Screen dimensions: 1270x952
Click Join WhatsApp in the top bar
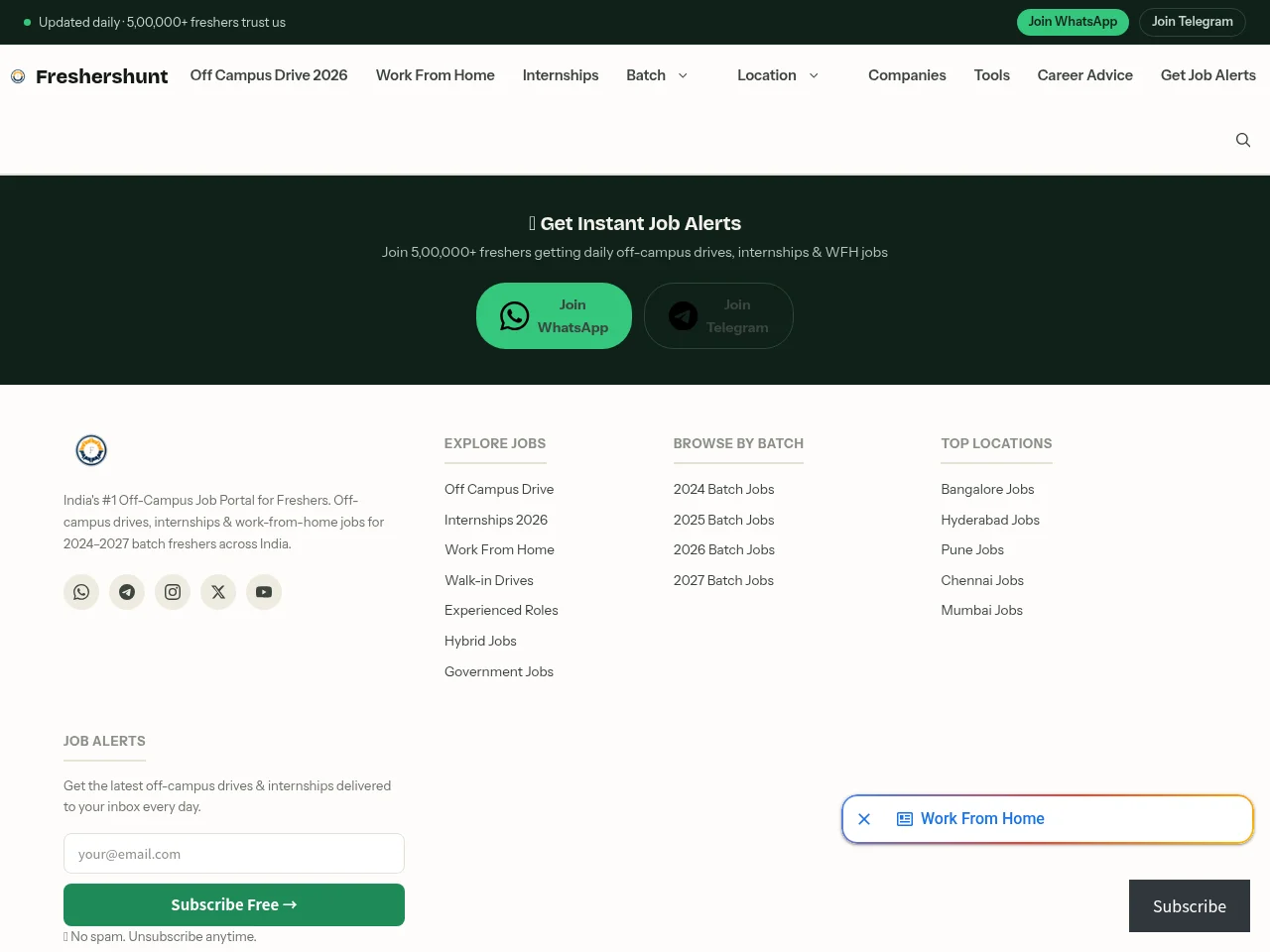pyautogui.click(x=1073, y=22)
